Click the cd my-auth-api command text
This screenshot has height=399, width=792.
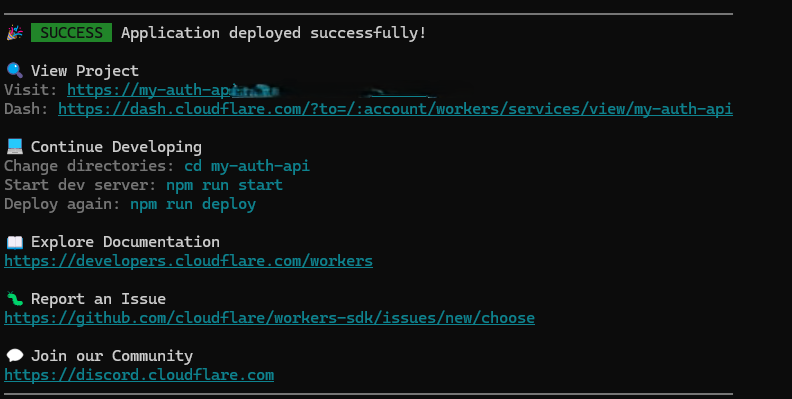[247, 166]
